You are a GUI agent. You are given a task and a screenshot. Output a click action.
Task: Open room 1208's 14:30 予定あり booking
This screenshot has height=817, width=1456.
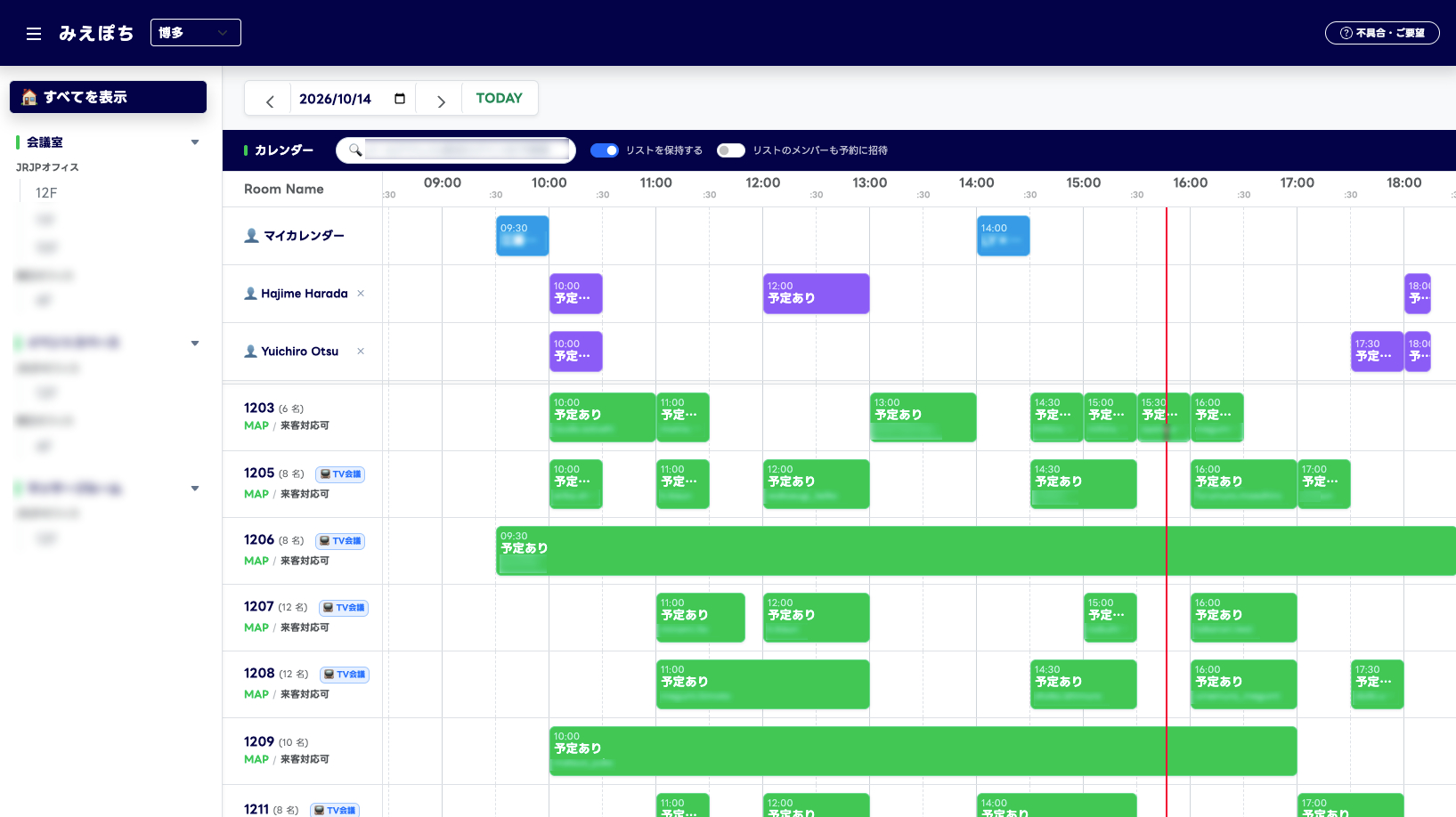1084,684
